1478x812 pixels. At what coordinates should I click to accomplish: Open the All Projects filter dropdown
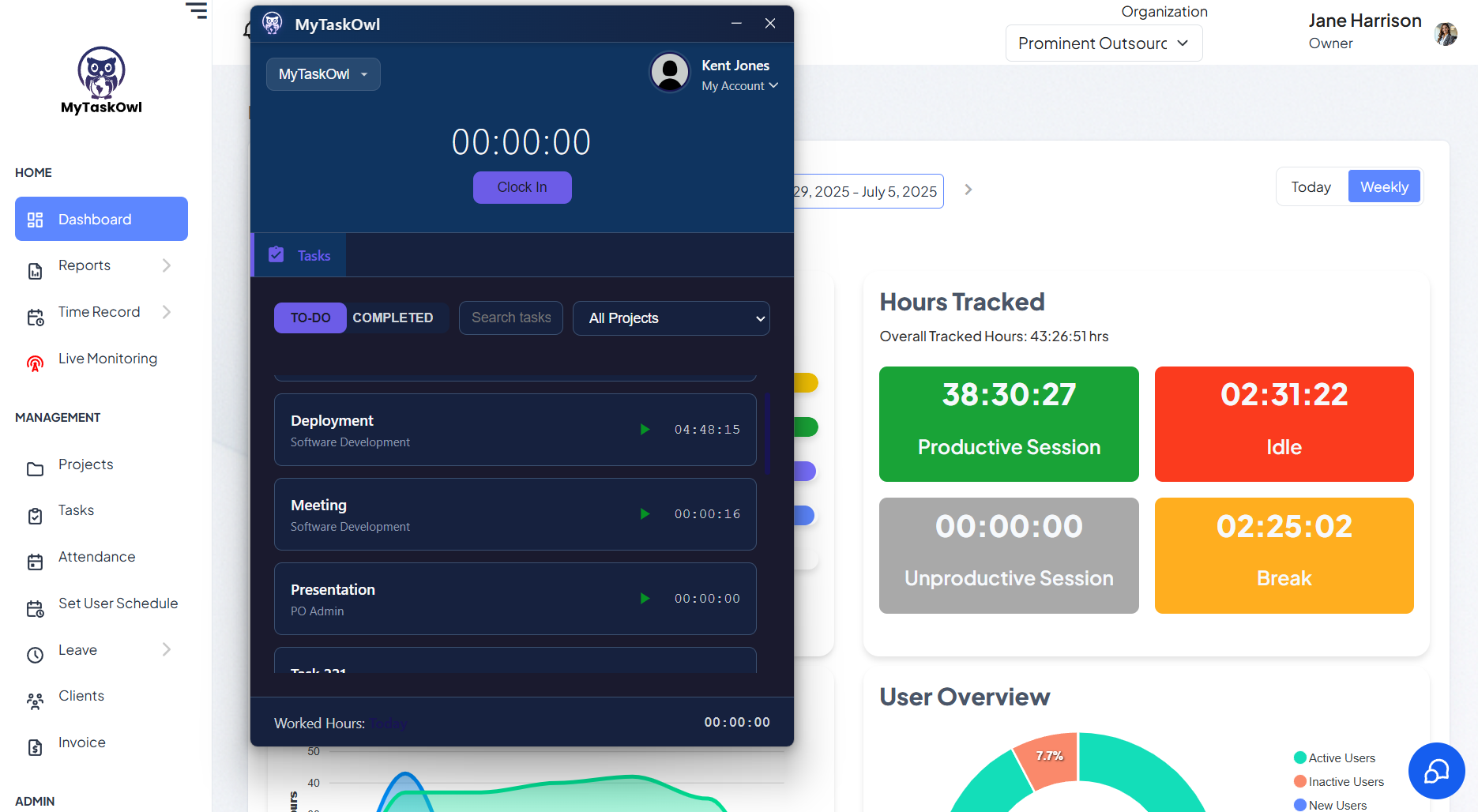click(x=671, y=318)
